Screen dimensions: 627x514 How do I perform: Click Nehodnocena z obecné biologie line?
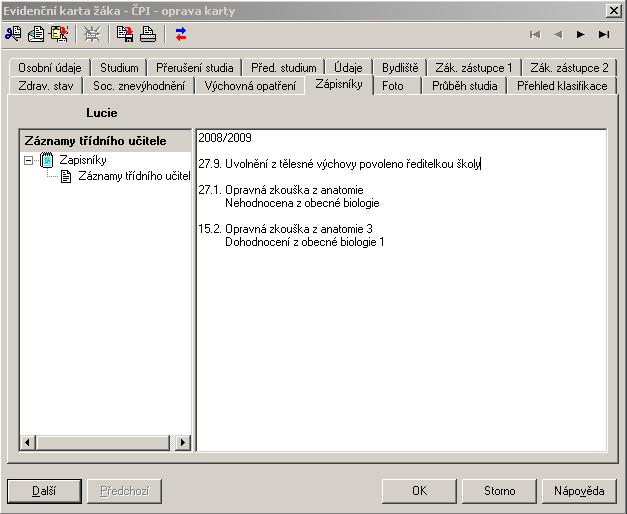[302, 203]
